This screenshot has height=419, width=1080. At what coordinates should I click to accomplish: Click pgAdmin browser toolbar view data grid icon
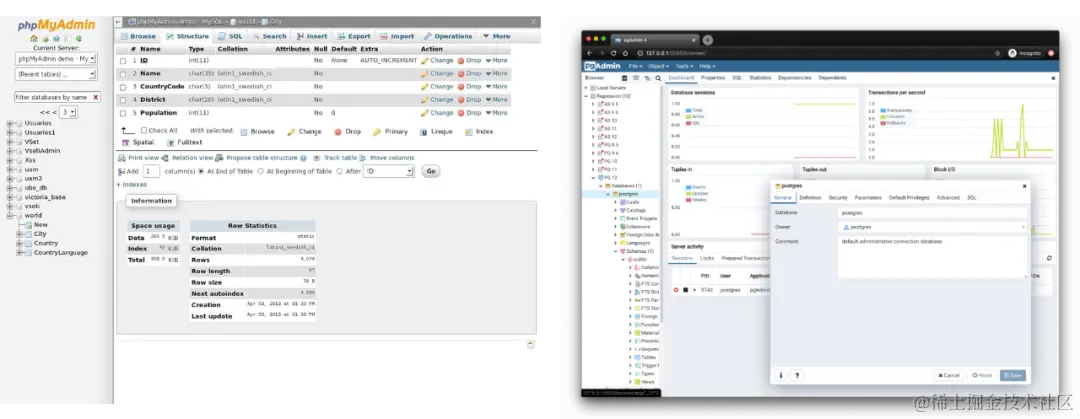(635, 78)
